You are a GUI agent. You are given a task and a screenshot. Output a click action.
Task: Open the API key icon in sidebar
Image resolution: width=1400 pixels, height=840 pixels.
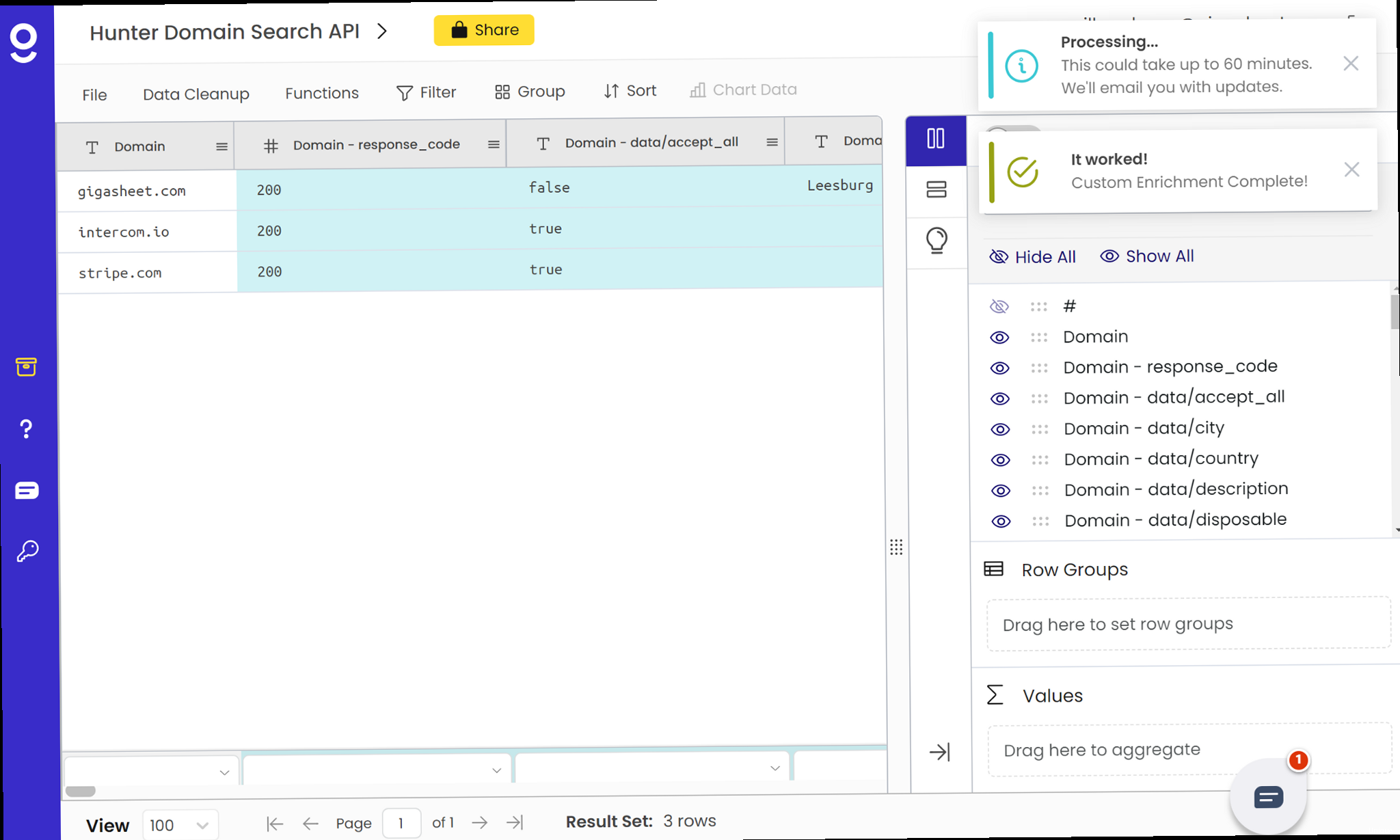[x=27, y=551]
